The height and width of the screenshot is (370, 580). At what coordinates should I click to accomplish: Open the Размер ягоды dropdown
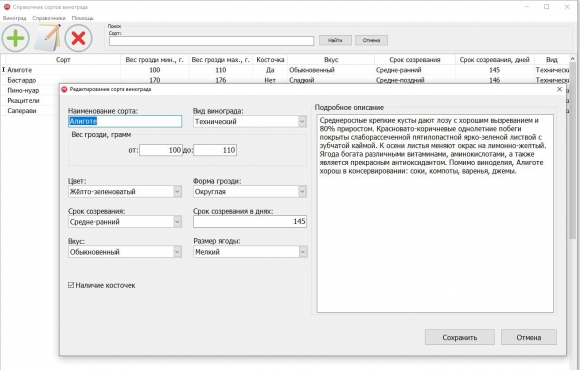click(x=302, y=252)
